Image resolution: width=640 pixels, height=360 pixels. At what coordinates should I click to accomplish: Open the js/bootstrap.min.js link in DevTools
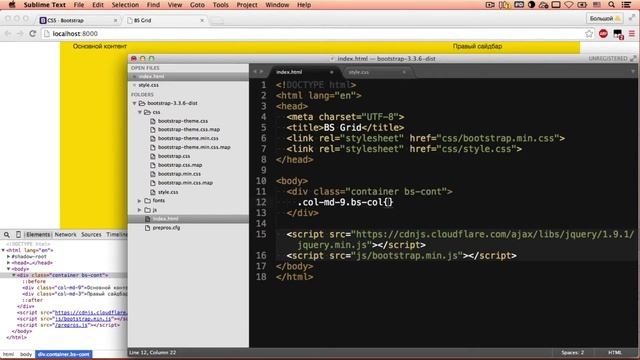(83, 319)
